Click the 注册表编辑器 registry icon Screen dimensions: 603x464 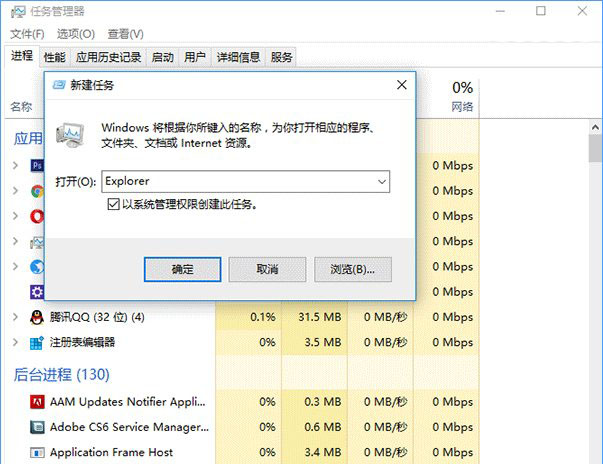point(37,342)
